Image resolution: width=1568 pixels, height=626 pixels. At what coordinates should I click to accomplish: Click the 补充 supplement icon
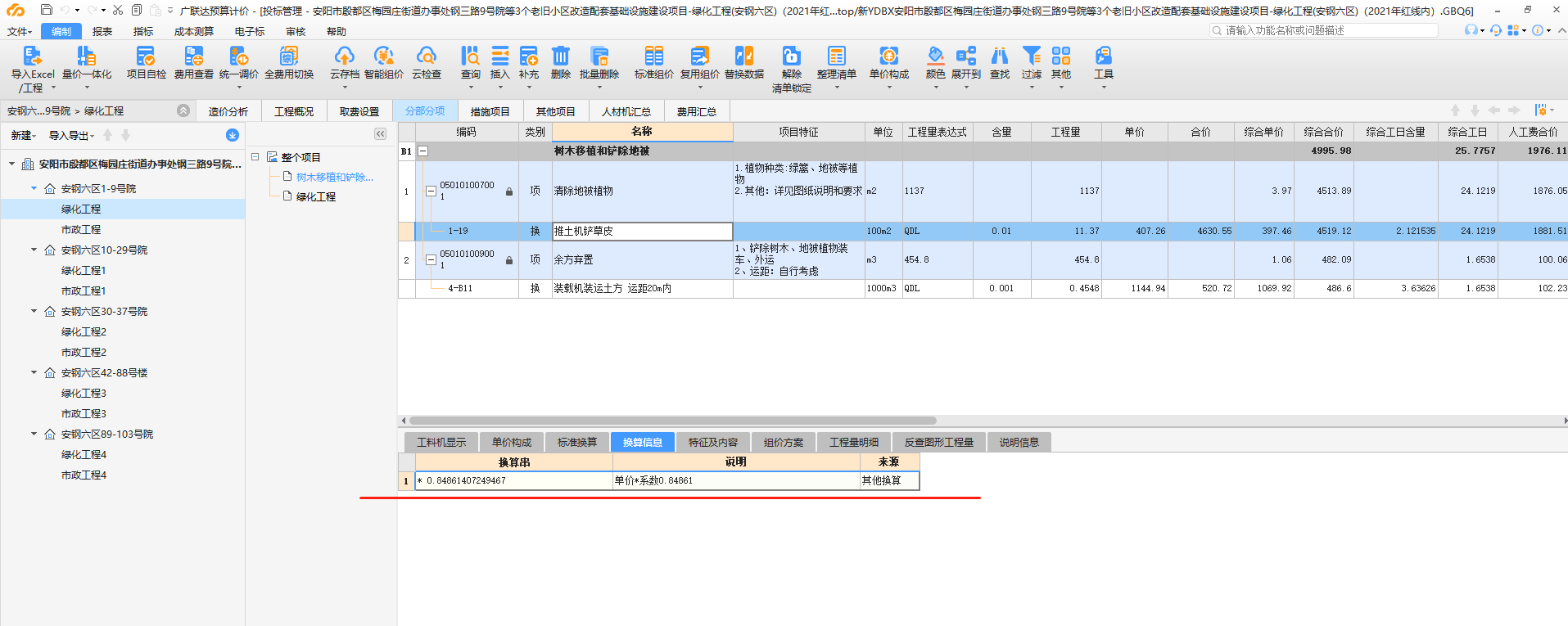[x=529, y=63]
